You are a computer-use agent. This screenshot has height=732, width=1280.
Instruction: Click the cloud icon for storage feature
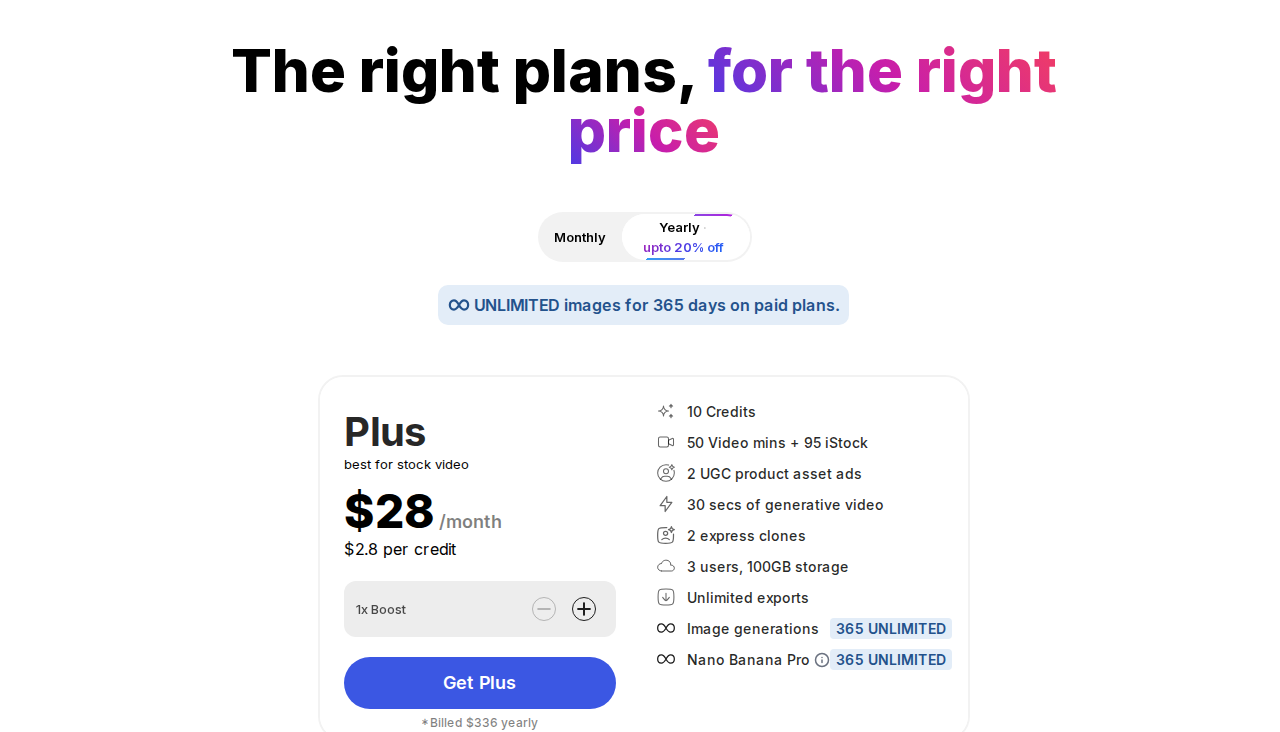pyautogui.click(x=666, y=566)
